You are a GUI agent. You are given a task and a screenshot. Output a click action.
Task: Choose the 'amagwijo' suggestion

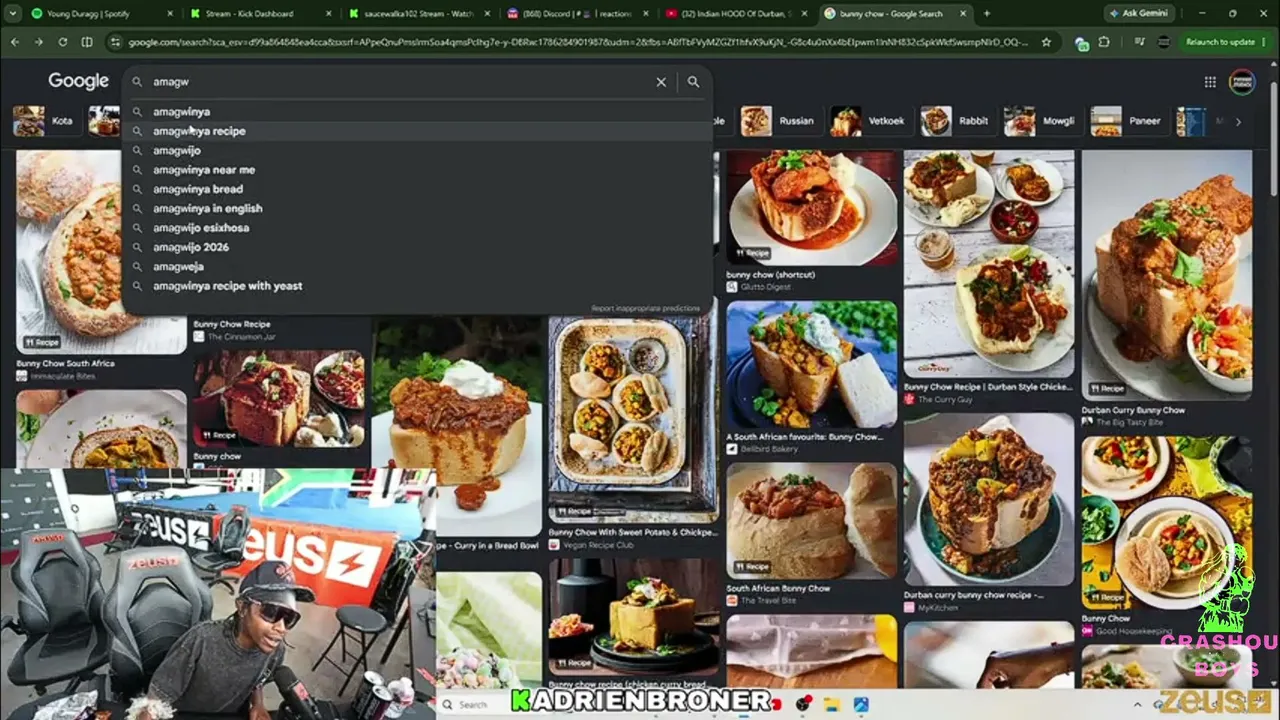click(418, 150)
